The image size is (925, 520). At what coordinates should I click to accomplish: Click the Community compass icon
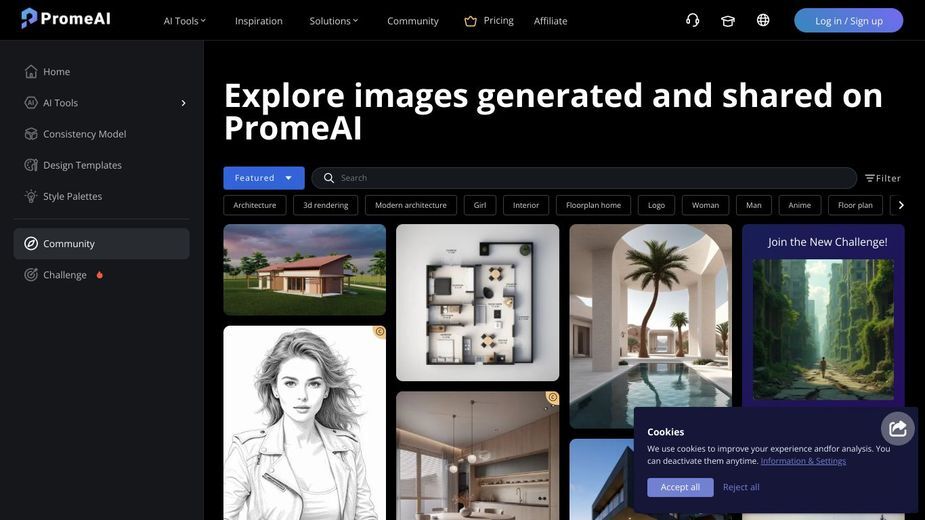31,243
